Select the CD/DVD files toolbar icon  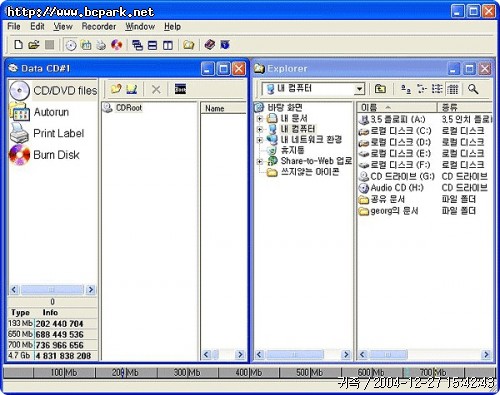pyautogui.click(x=71, y=45)
